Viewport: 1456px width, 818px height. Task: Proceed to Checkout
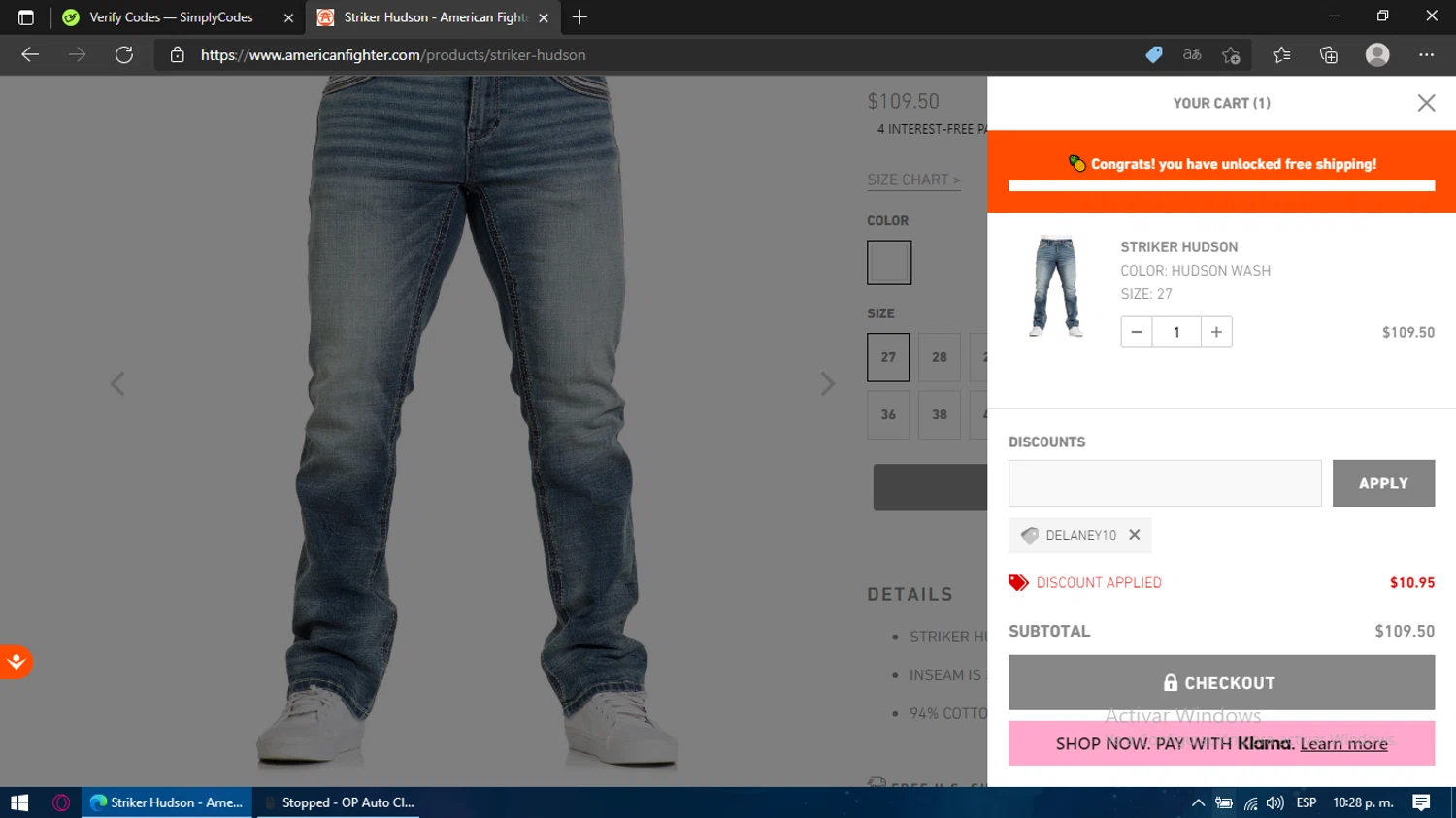1221,682
